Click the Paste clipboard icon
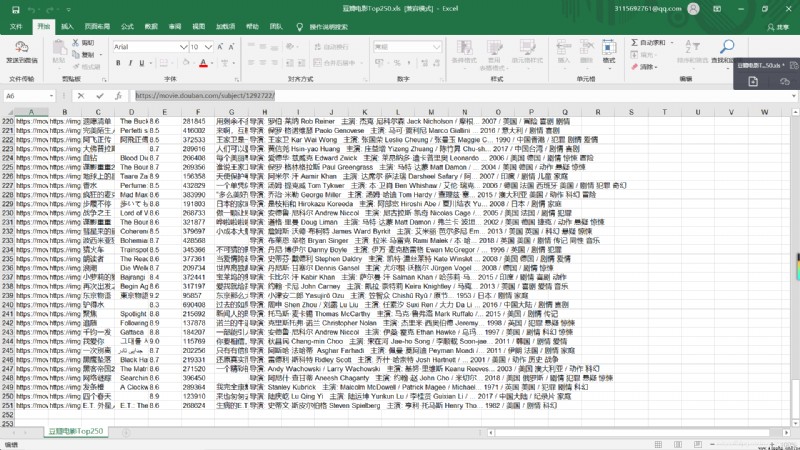Viewport: 800px width, 450px height. [x=59, y=48]
